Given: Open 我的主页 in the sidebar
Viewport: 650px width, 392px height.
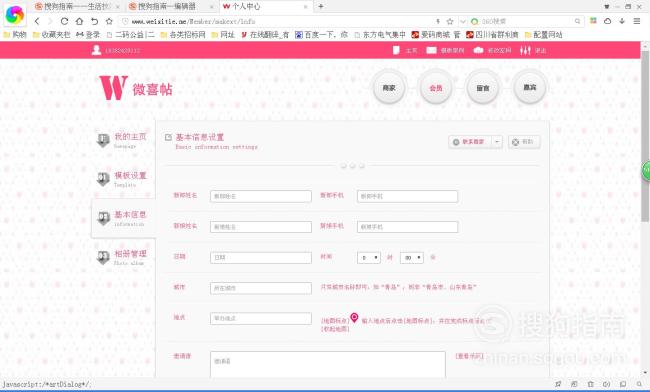Looking at the screenshot, I should point(122,140).
